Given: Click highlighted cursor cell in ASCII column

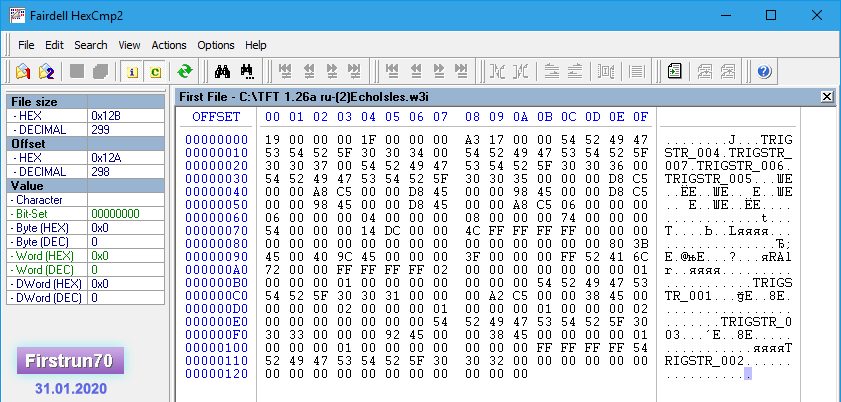Looking at the screenshot, I should tap(748, 374).
